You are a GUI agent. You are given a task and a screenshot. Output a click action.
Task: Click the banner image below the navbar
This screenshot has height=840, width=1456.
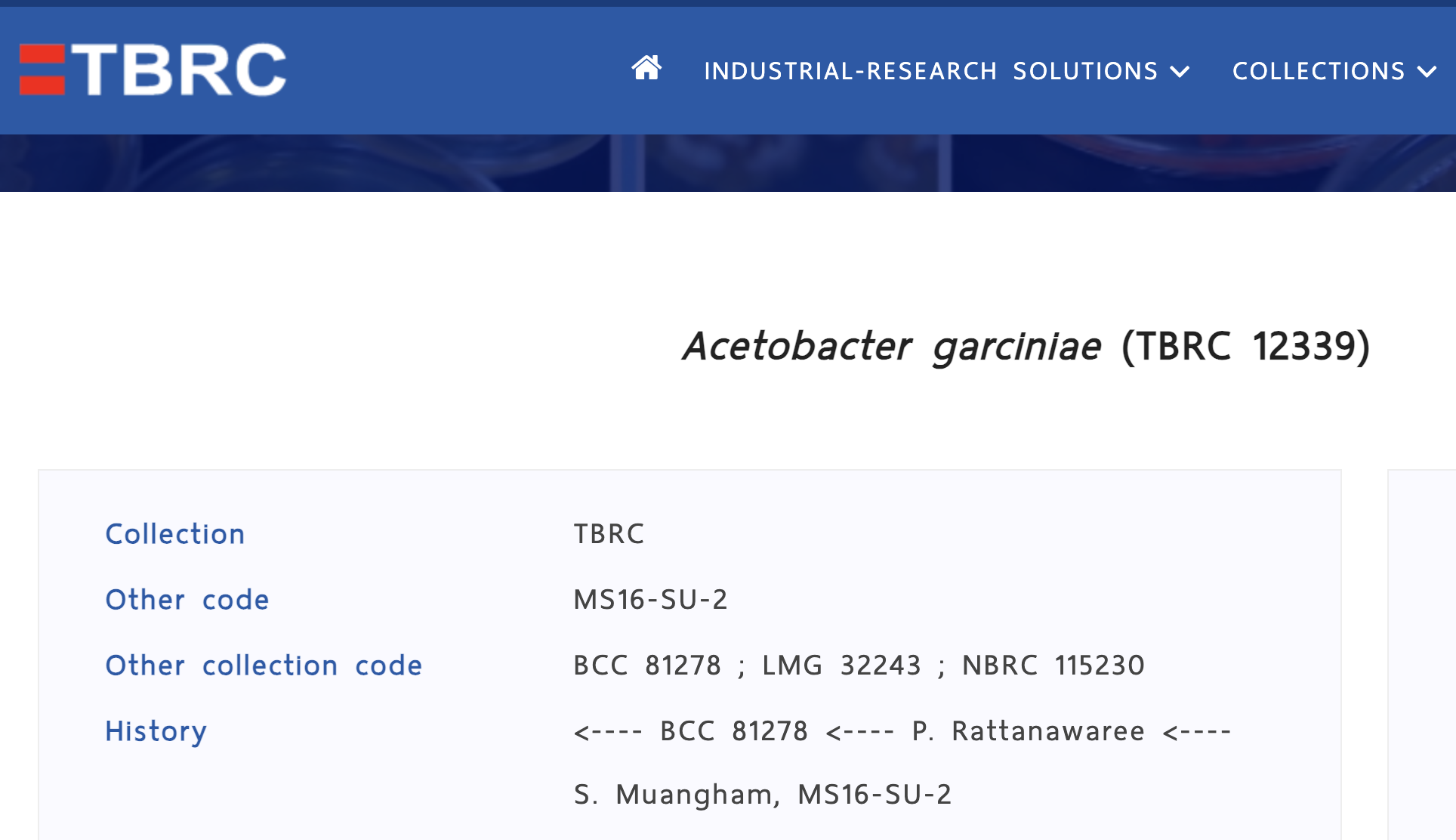[x=728, y=163]
